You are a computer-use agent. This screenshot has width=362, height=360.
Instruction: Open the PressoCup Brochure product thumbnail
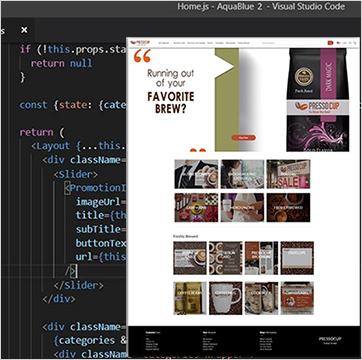(261, 258)
